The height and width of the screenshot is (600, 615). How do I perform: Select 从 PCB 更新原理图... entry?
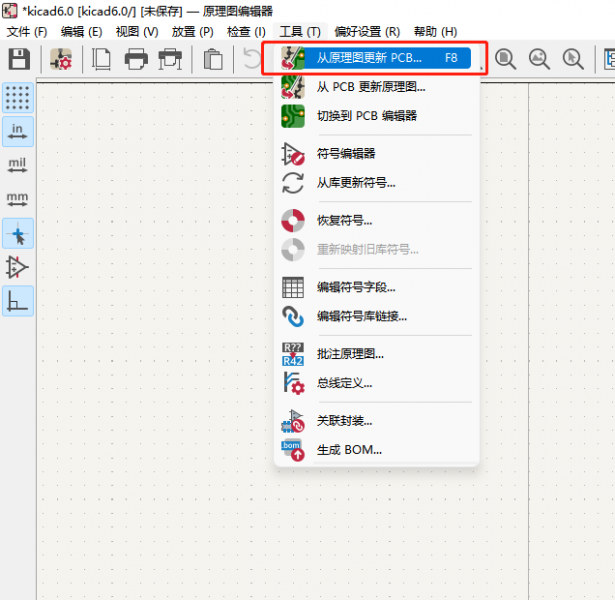tap(377, 87)
